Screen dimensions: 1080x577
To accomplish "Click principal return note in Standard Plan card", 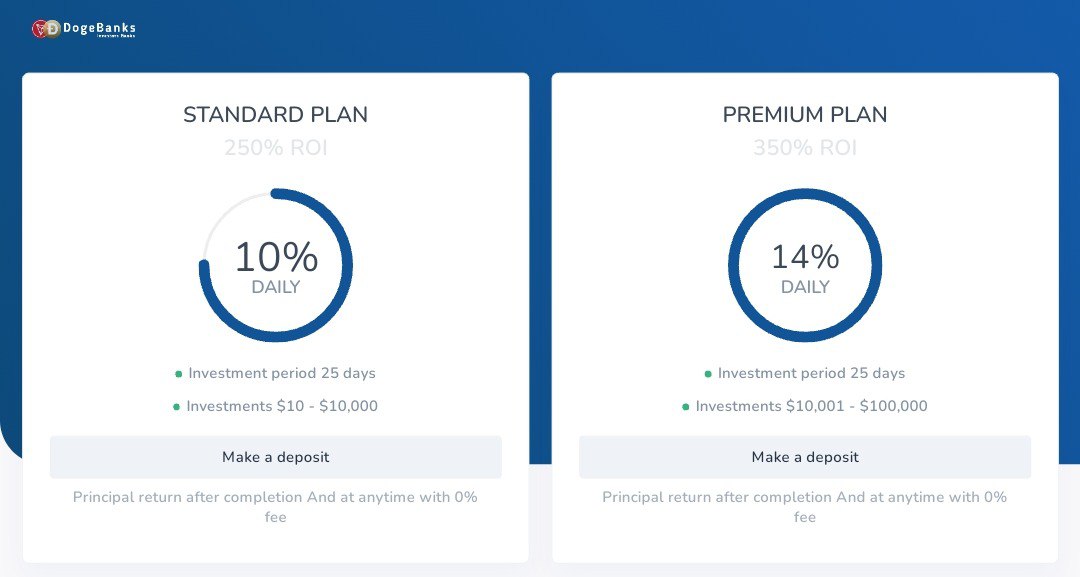I will [x=275, y=506].
